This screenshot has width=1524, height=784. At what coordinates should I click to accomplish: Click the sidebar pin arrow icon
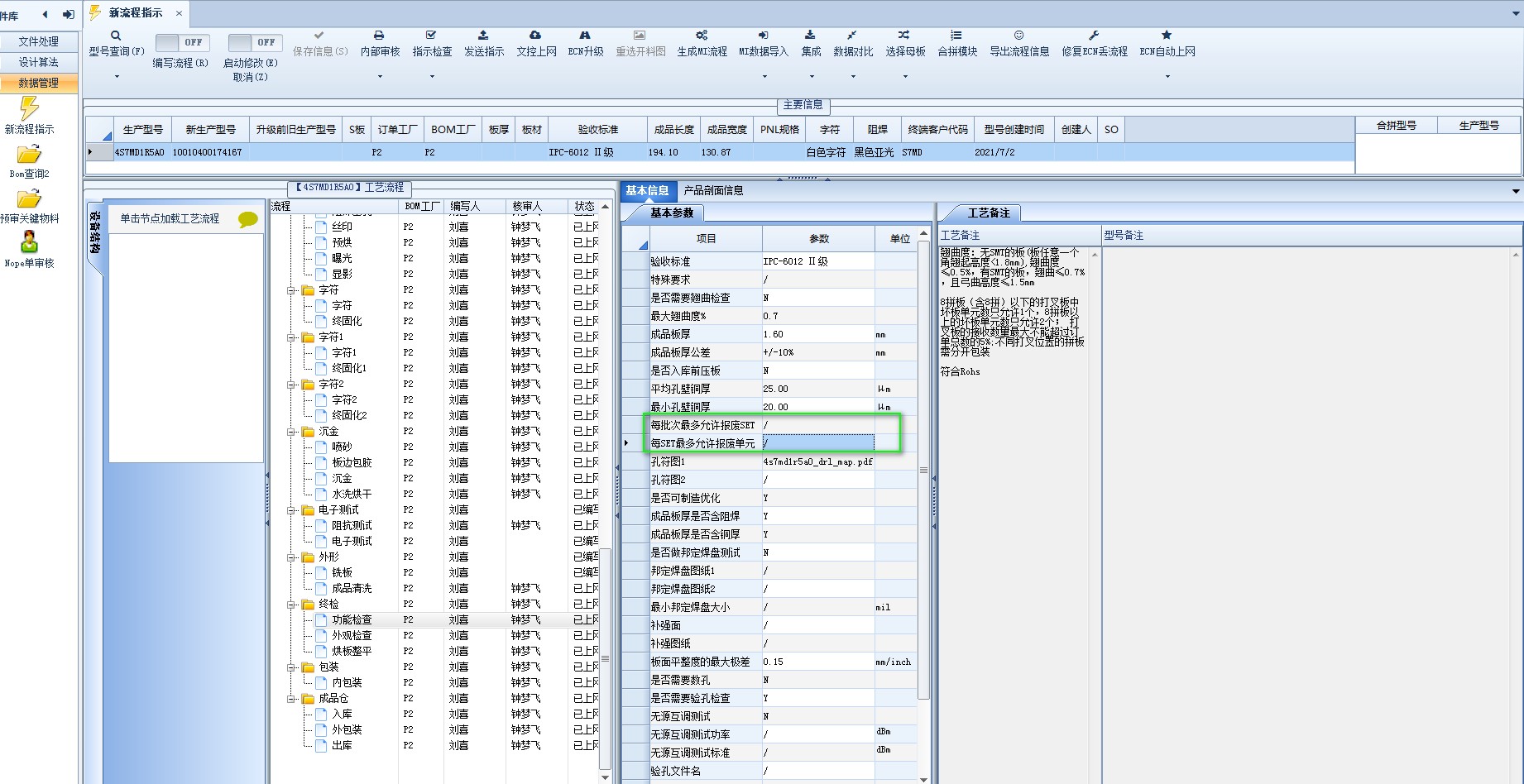(x=69, y=14)
